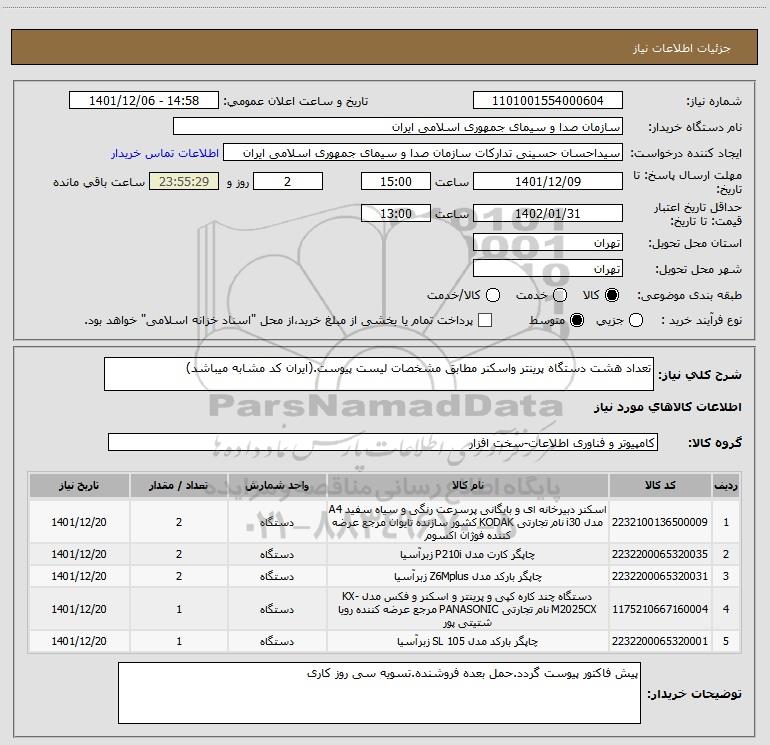Click the remaining time field 23:55:29
Screen dimensions: 770x745
tap(184, 182)
